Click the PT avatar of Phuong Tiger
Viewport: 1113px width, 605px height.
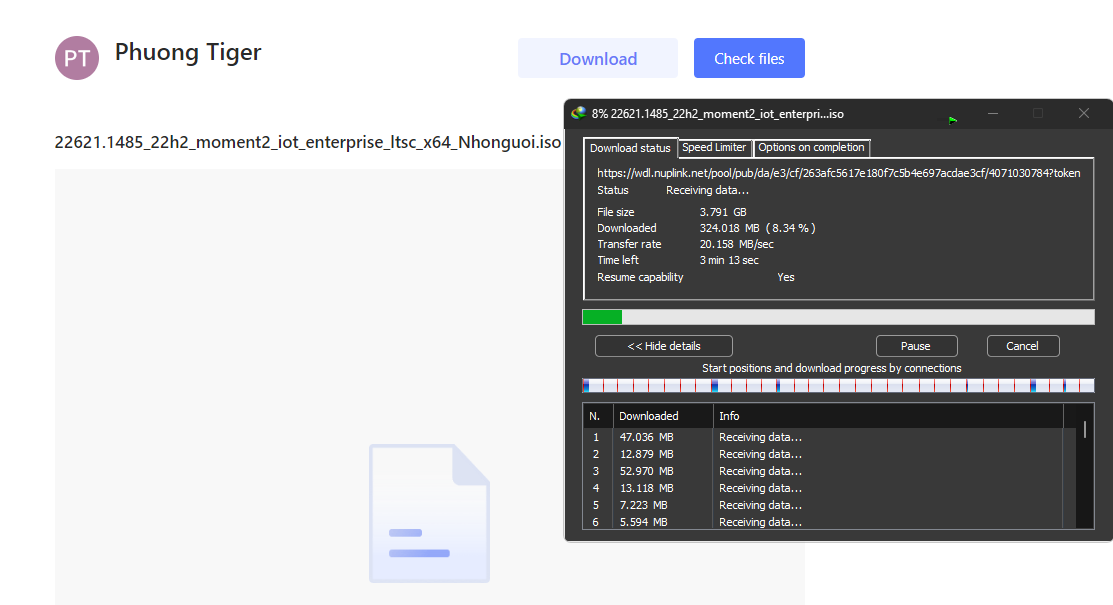pos(77,58)
